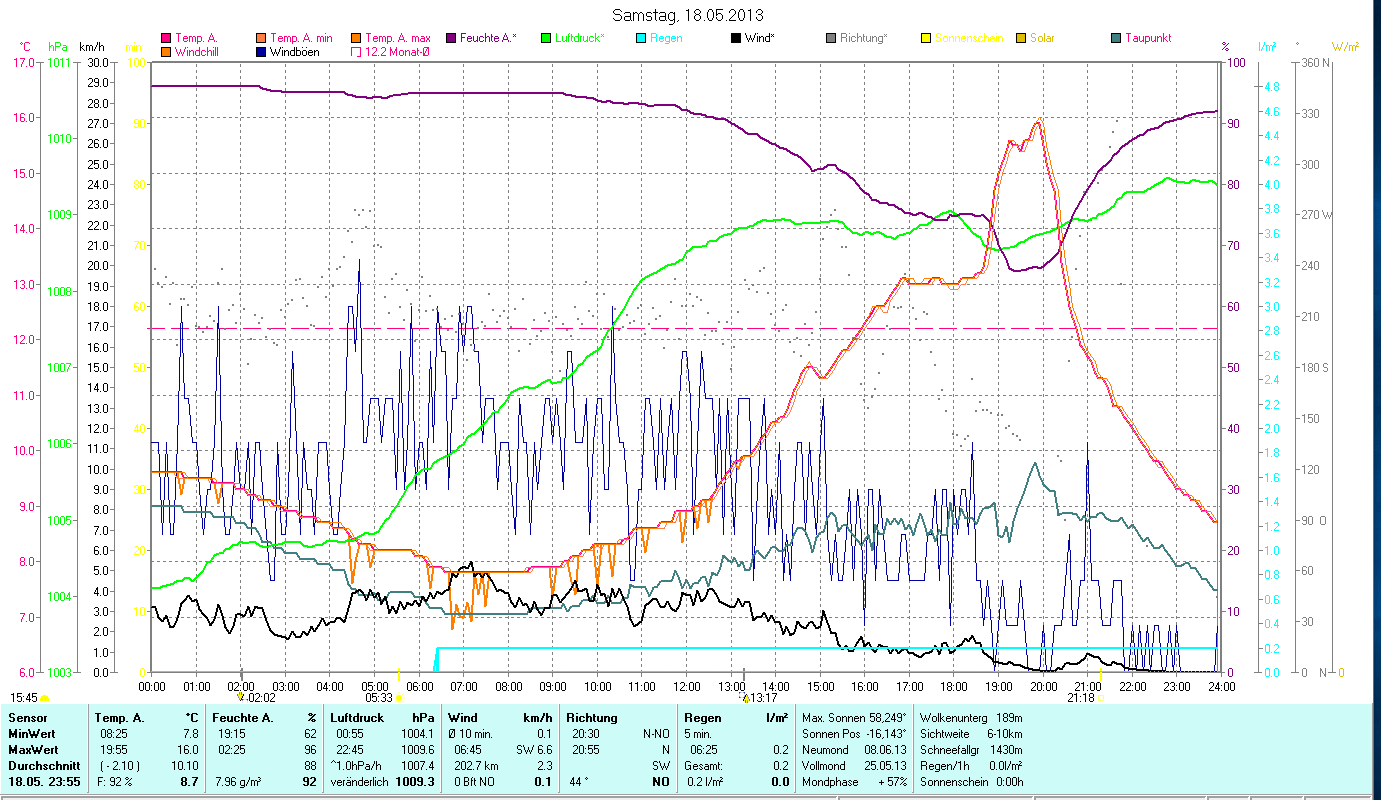The width and height of the screenshot is (1381, 800).
Task: Click the 12.2 Monat-Ø legend box
Action: pos(357,51)
